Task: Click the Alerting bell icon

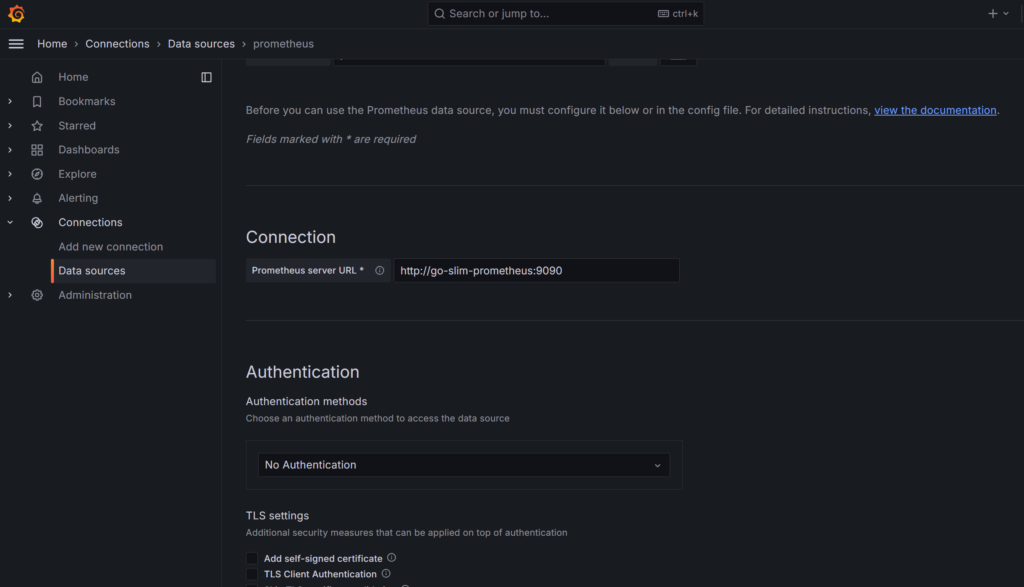Action: coord(37,198)
